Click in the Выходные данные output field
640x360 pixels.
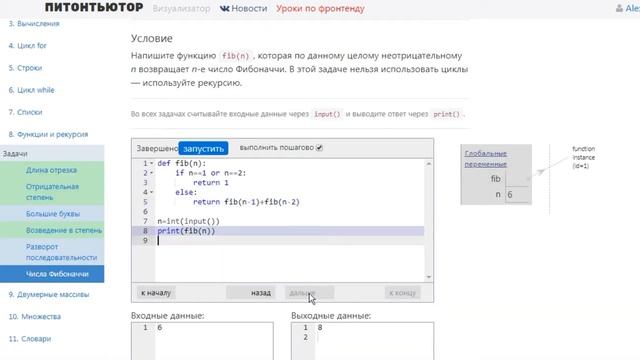pyautogui.click(x=362, y=341)
